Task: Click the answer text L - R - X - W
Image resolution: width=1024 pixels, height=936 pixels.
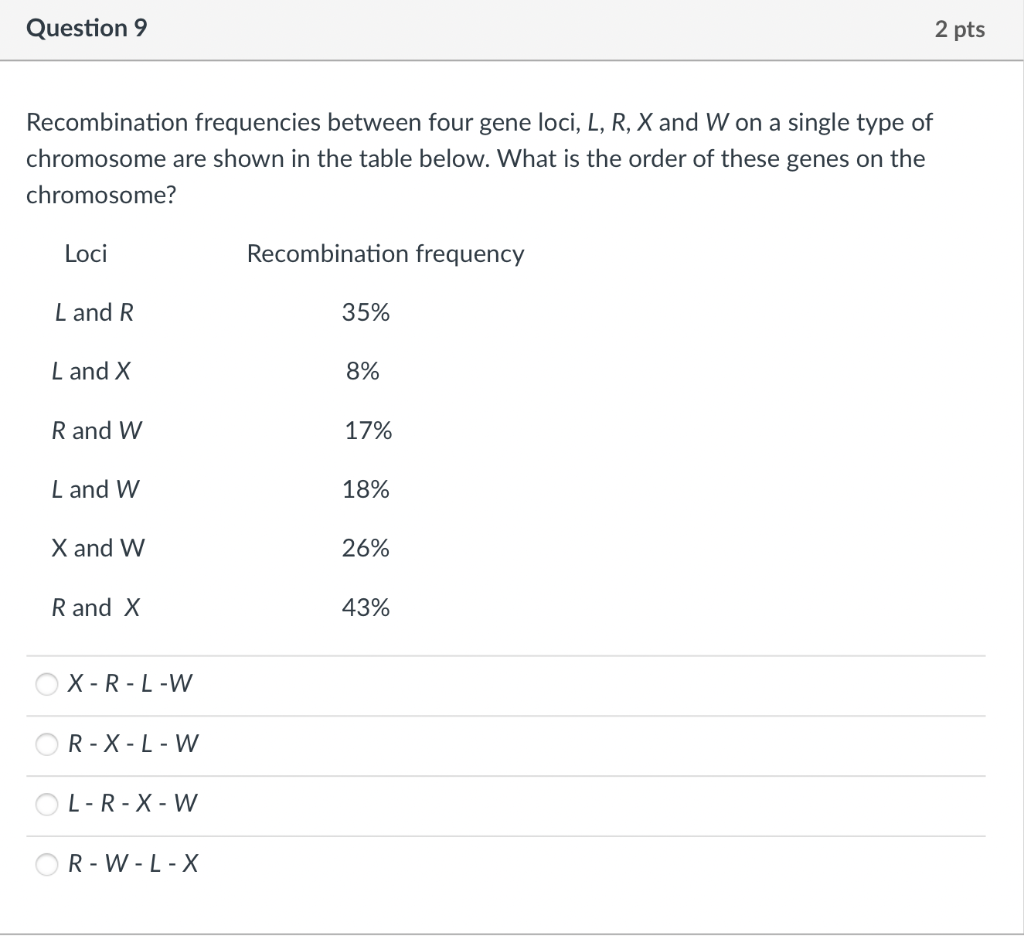Action: coord(134,804)
